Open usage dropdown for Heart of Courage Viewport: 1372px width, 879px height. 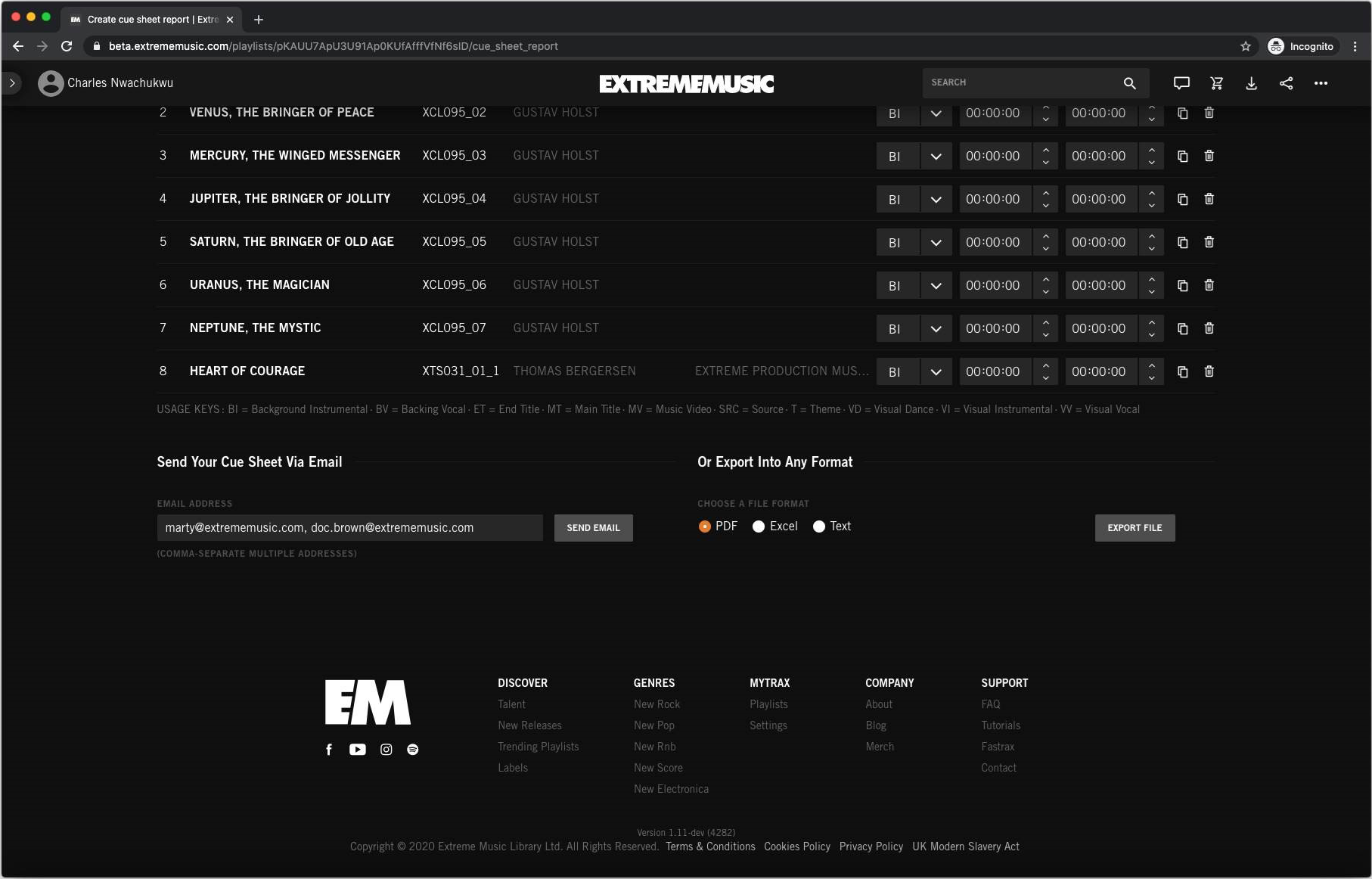click(936, 372)
